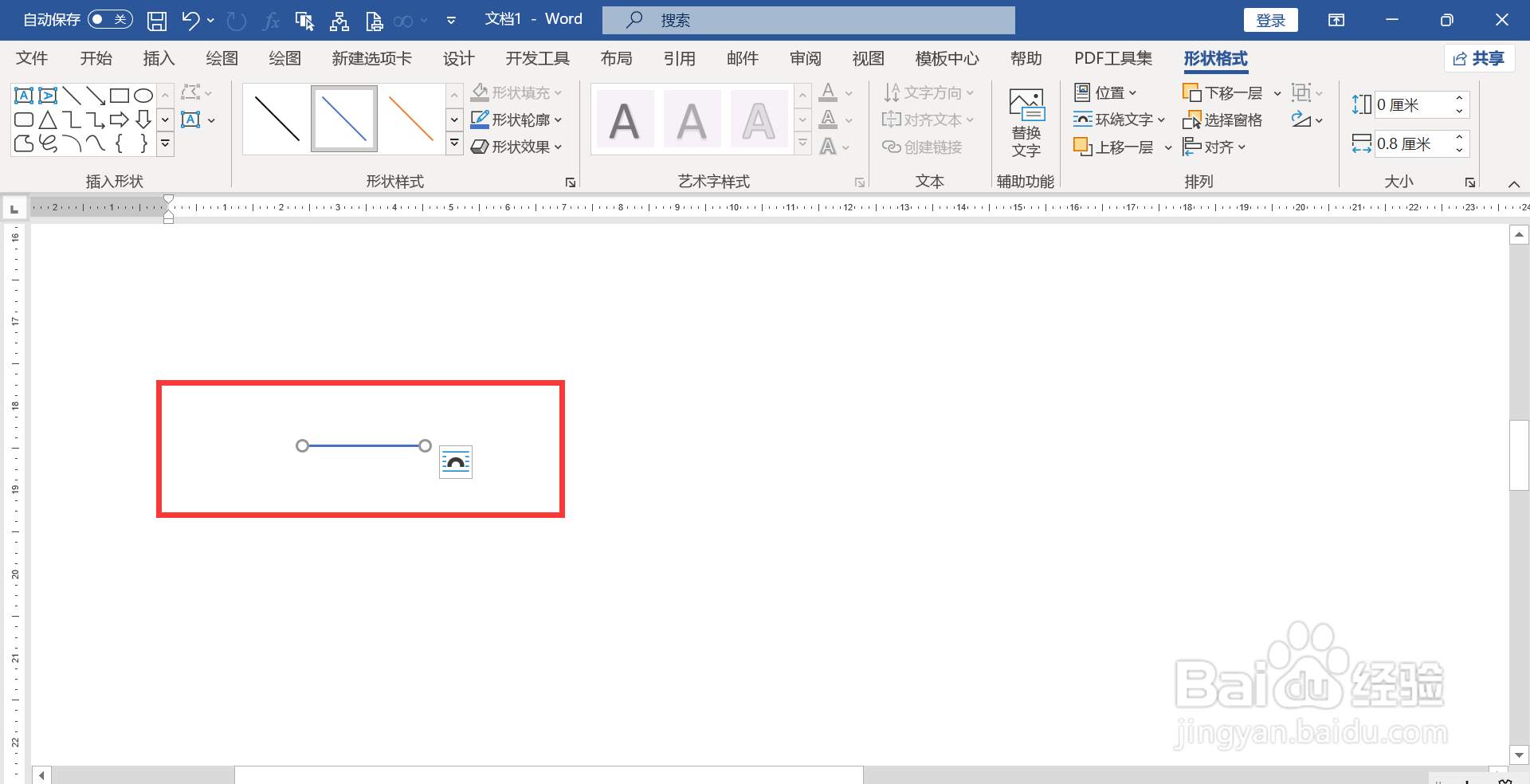The height and width of the screenshot is (784, 1530).
Task: Click the line's left end handle
Action: point(302,445)
